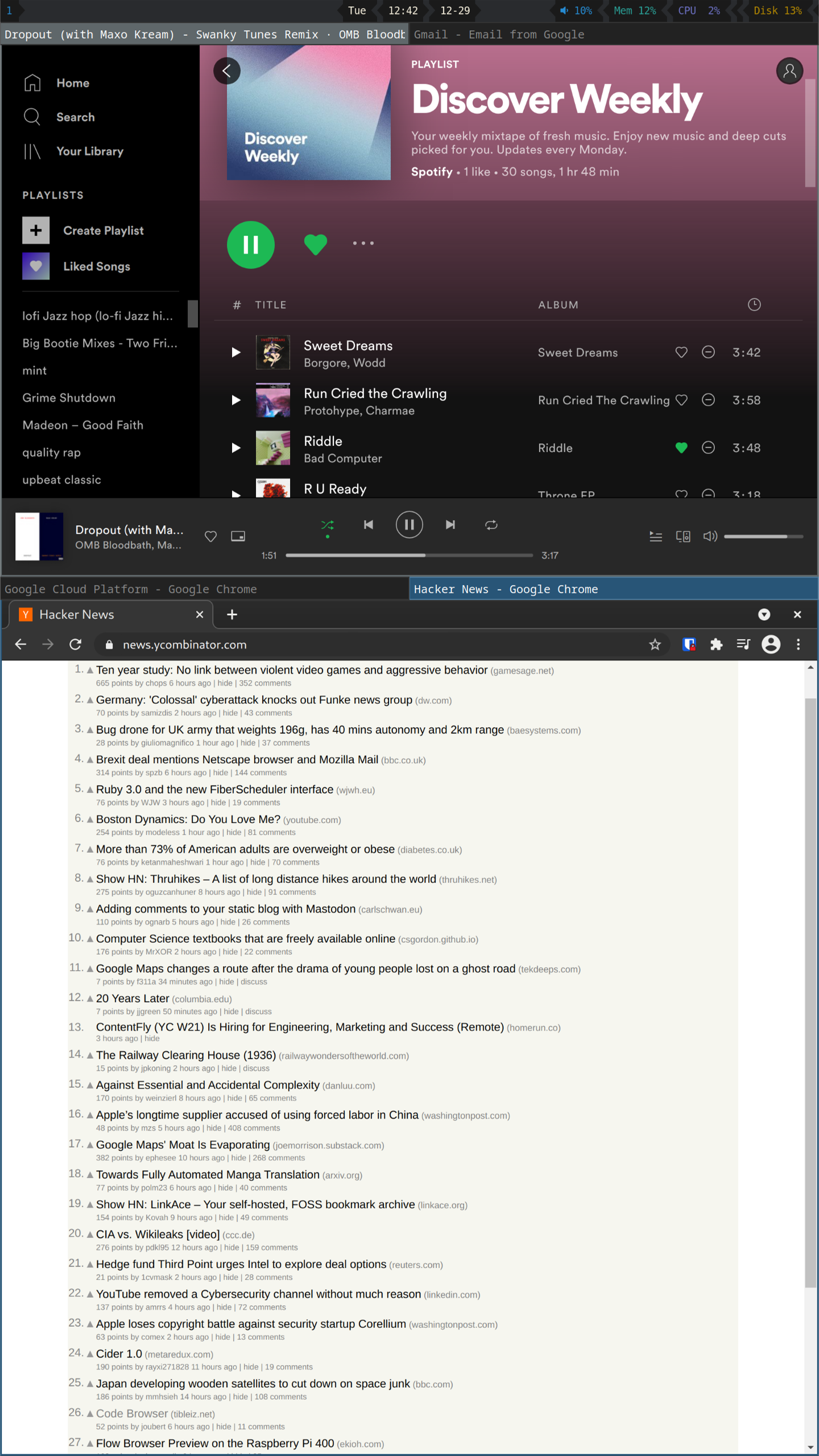Reload the Hacker News page

point(75,645)
